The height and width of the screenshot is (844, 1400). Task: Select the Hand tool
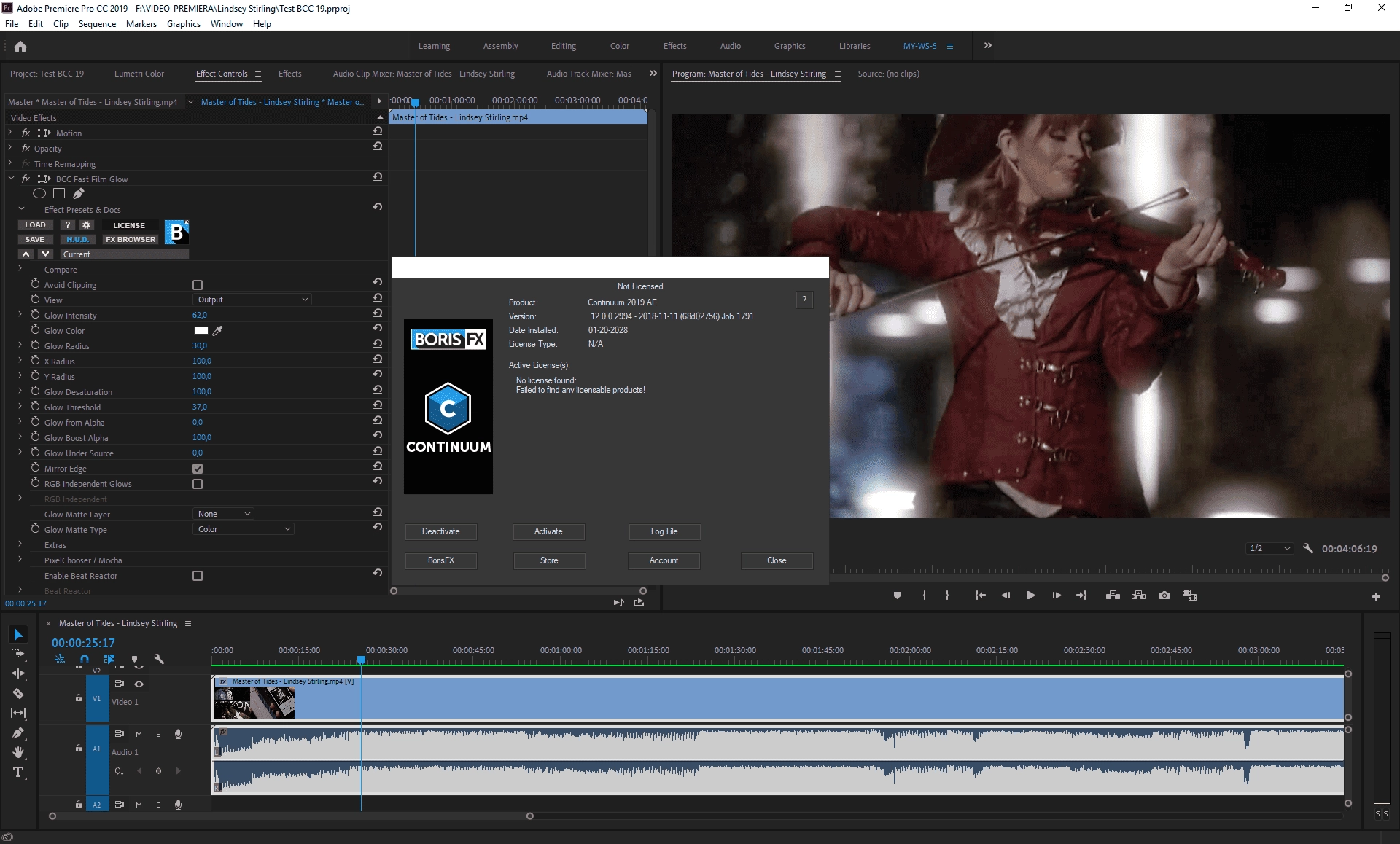(x=18, y=752)
